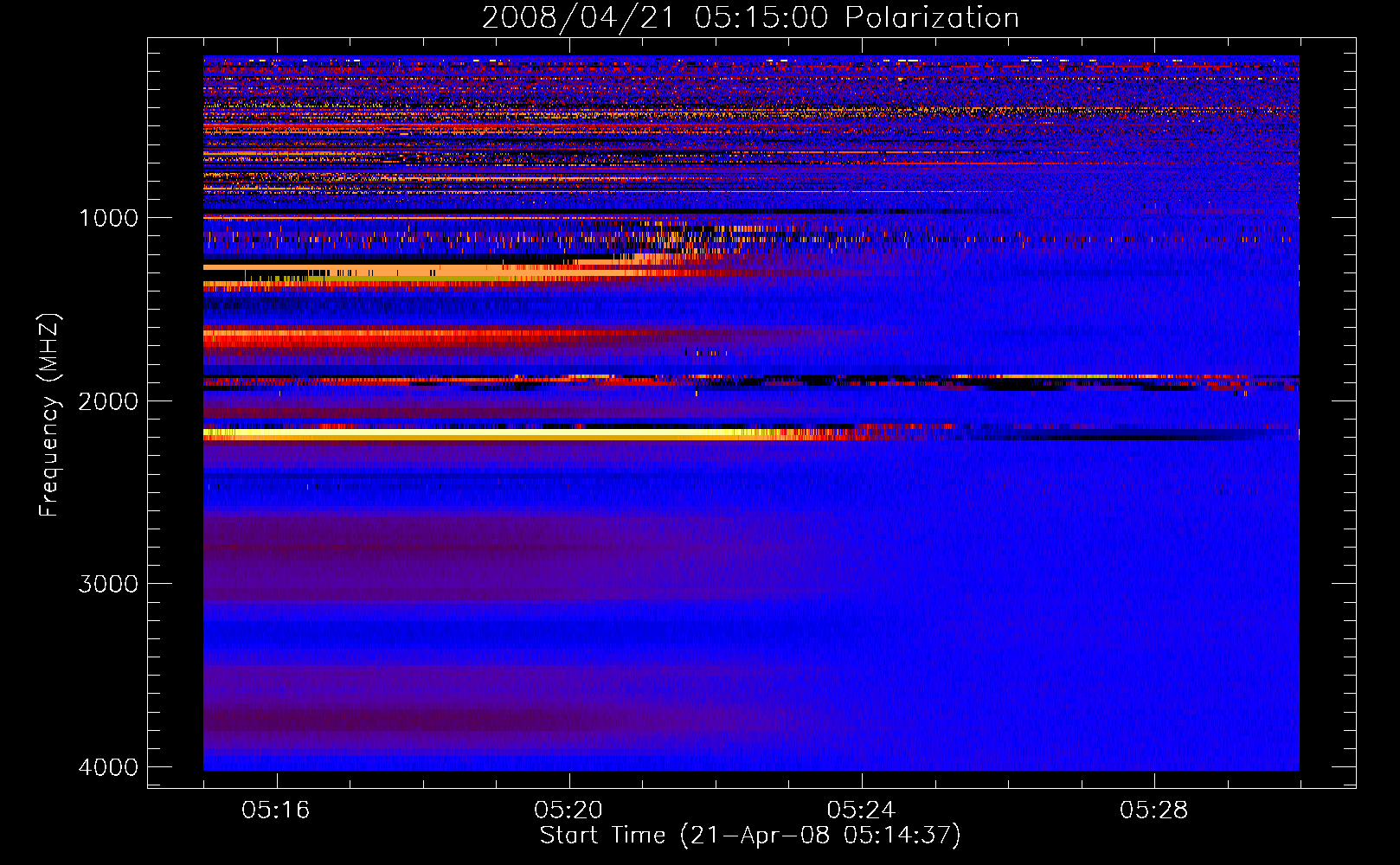The height and width of the screenshot is (865, 1400).
Task: Click the 1000 frequency tick label
Action: 108,217
